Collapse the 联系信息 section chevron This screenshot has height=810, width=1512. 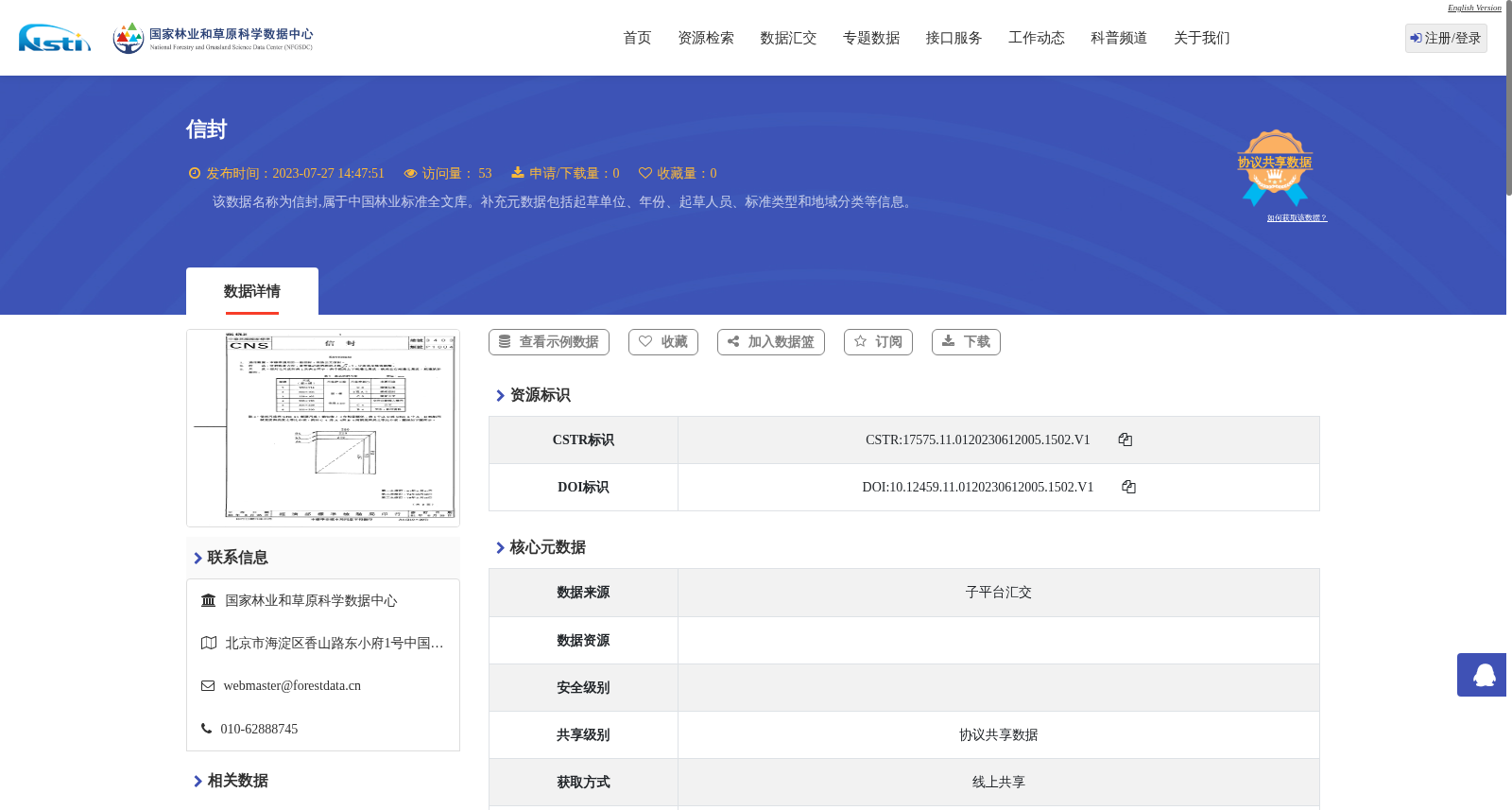[198, 558]
